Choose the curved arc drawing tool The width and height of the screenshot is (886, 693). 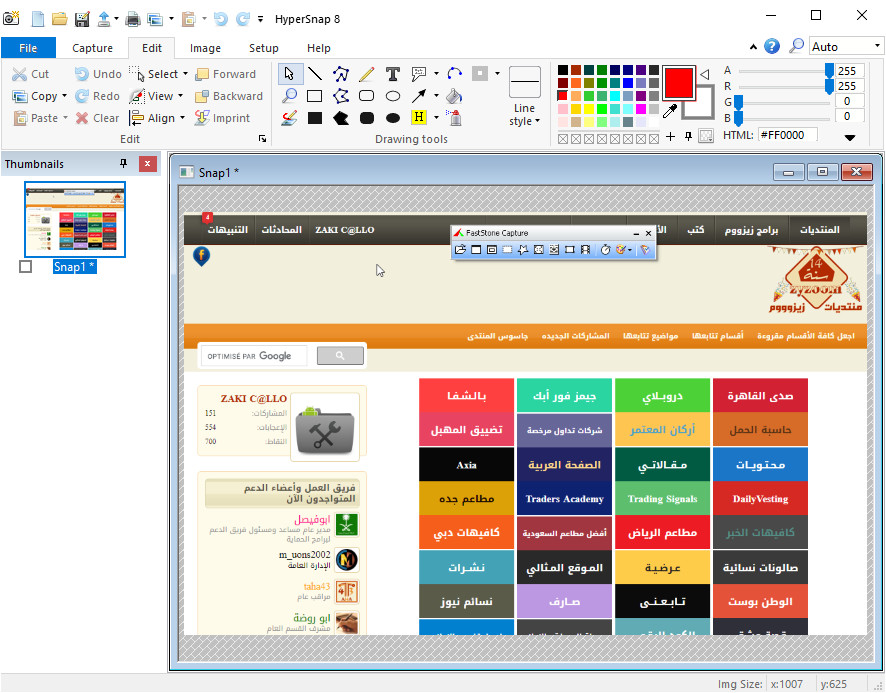tap(454, 73)
